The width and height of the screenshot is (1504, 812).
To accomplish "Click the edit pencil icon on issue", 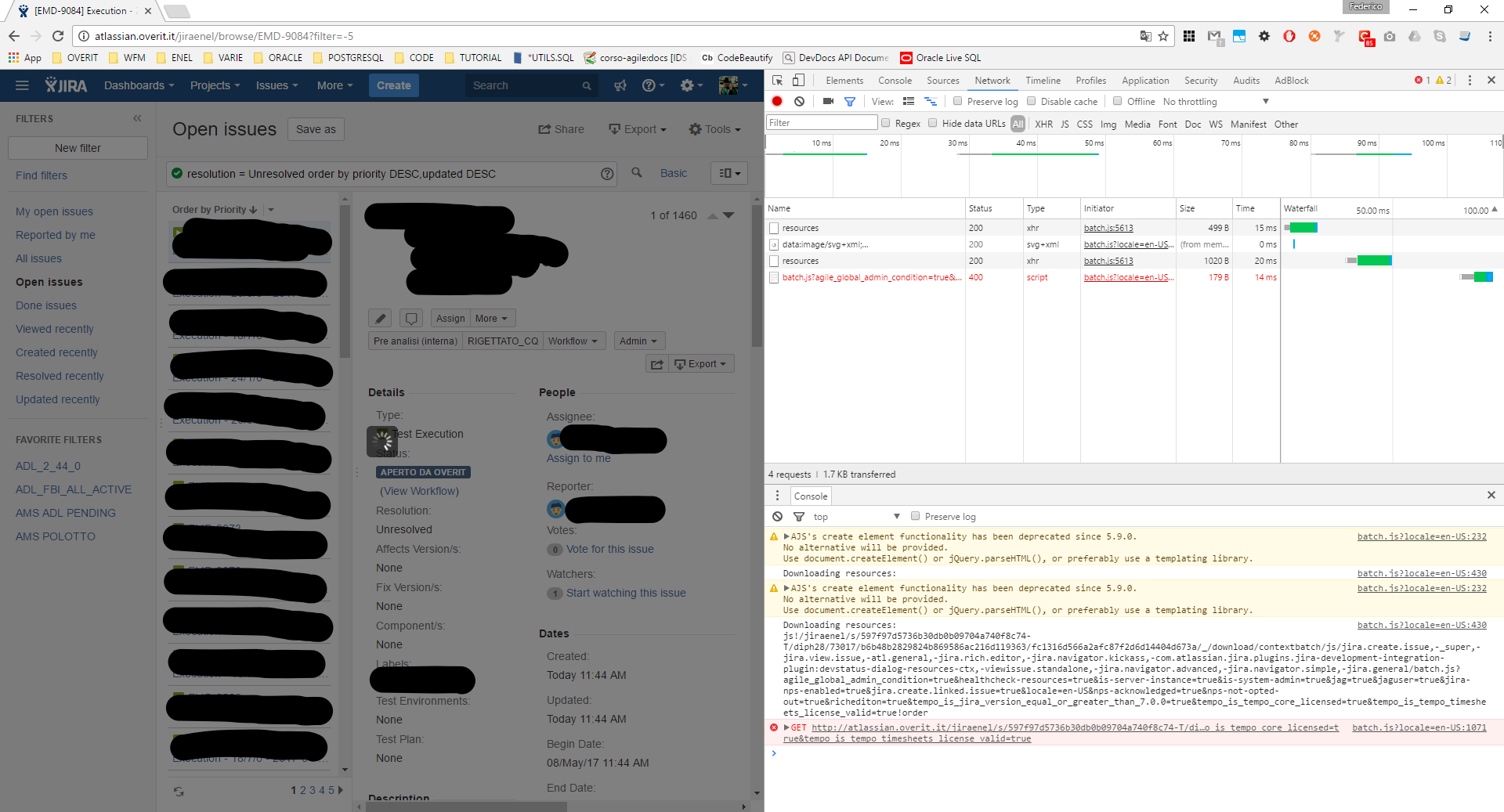I will [x=380, y=318].
